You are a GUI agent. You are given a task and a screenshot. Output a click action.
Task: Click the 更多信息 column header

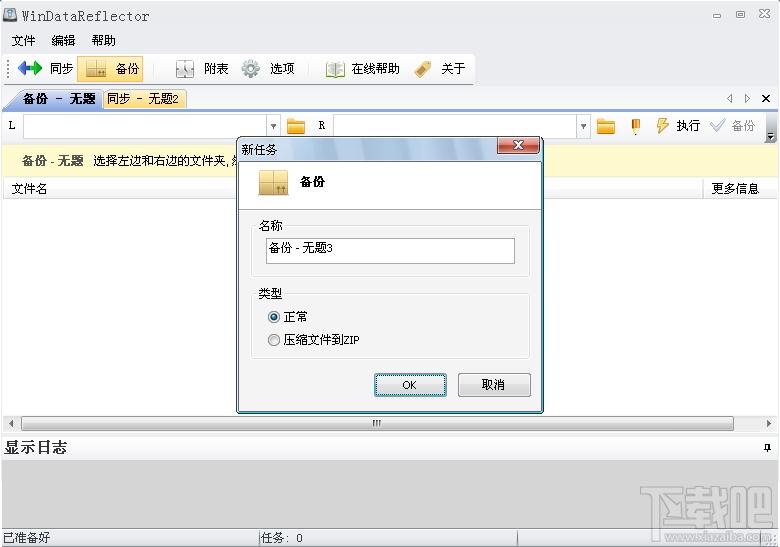click(735, 188)
